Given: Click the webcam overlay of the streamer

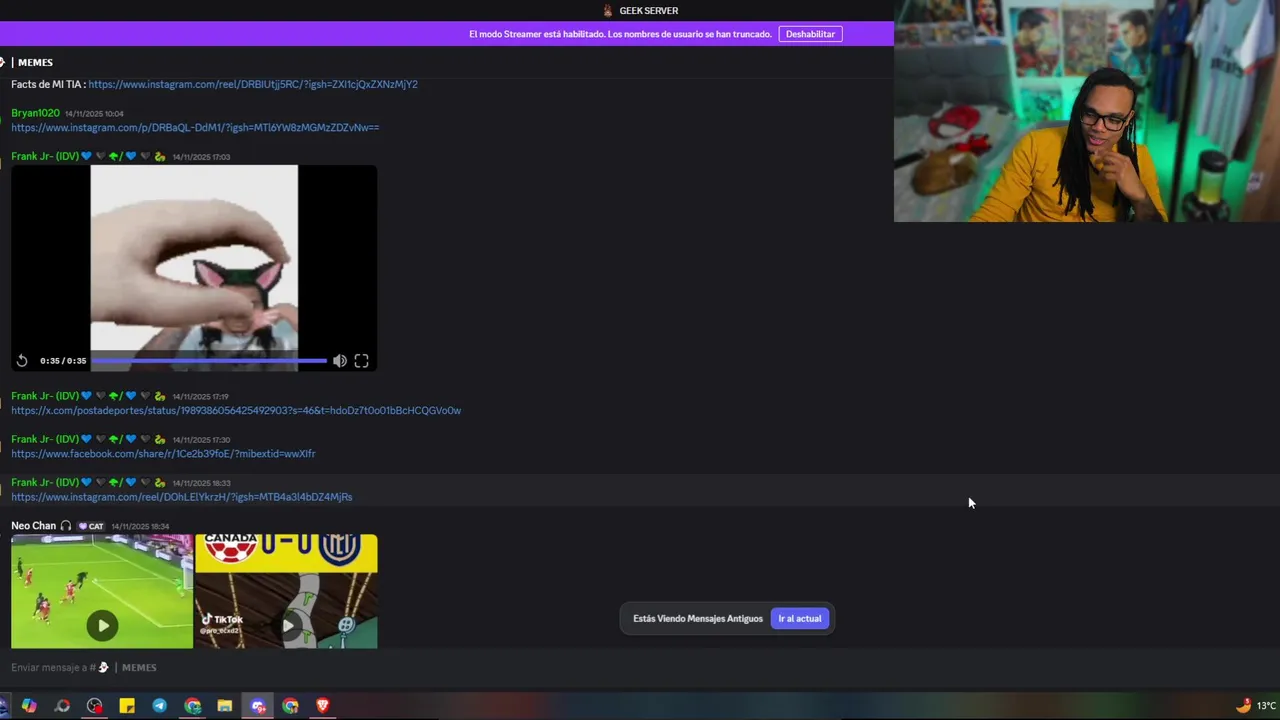Looking at the screenshot, I should tap(1087, 111).
